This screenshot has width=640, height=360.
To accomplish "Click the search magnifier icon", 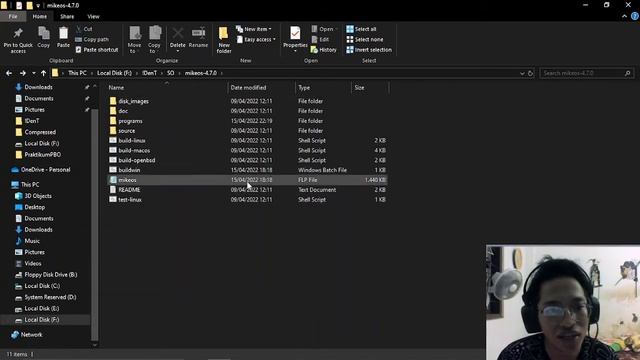I will click(627, 73).
